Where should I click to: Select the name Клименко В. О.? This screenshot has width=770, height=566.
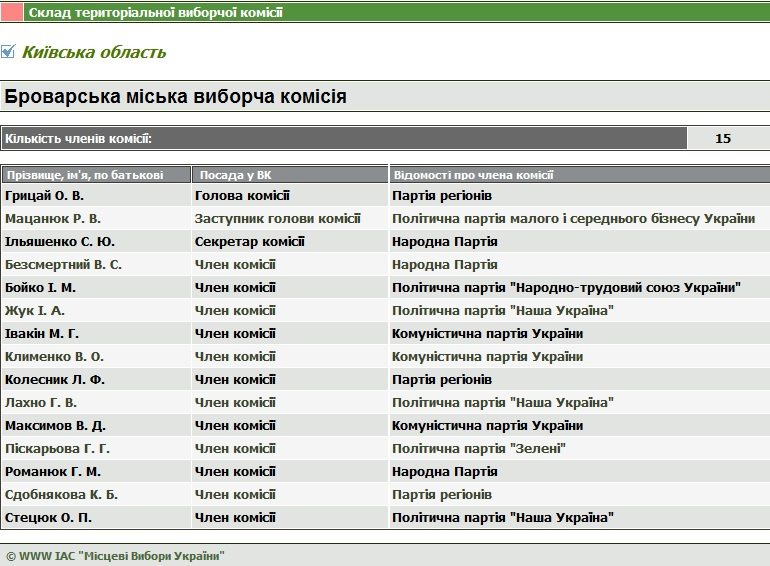[x=54, y=357]
